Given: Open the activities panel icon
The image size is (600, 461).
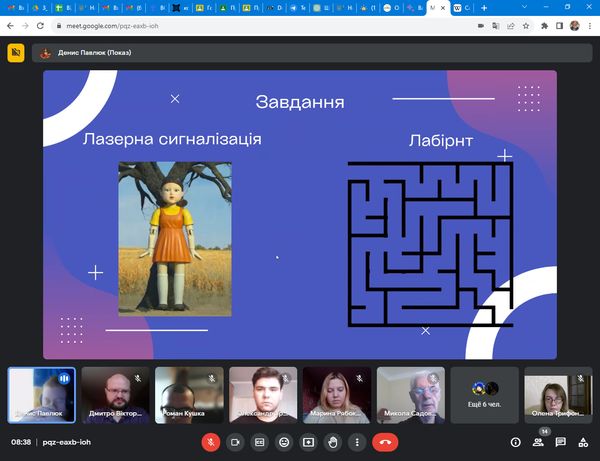Looking at the screenshot, I should coord(582,441).
